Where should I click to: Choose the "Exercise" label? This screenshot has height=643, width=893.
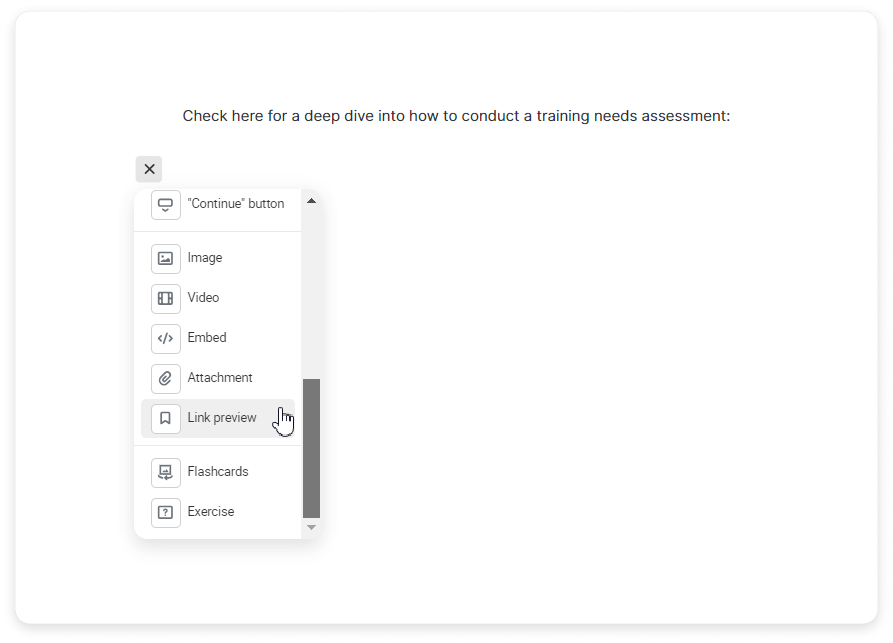[x=211, y=512]
